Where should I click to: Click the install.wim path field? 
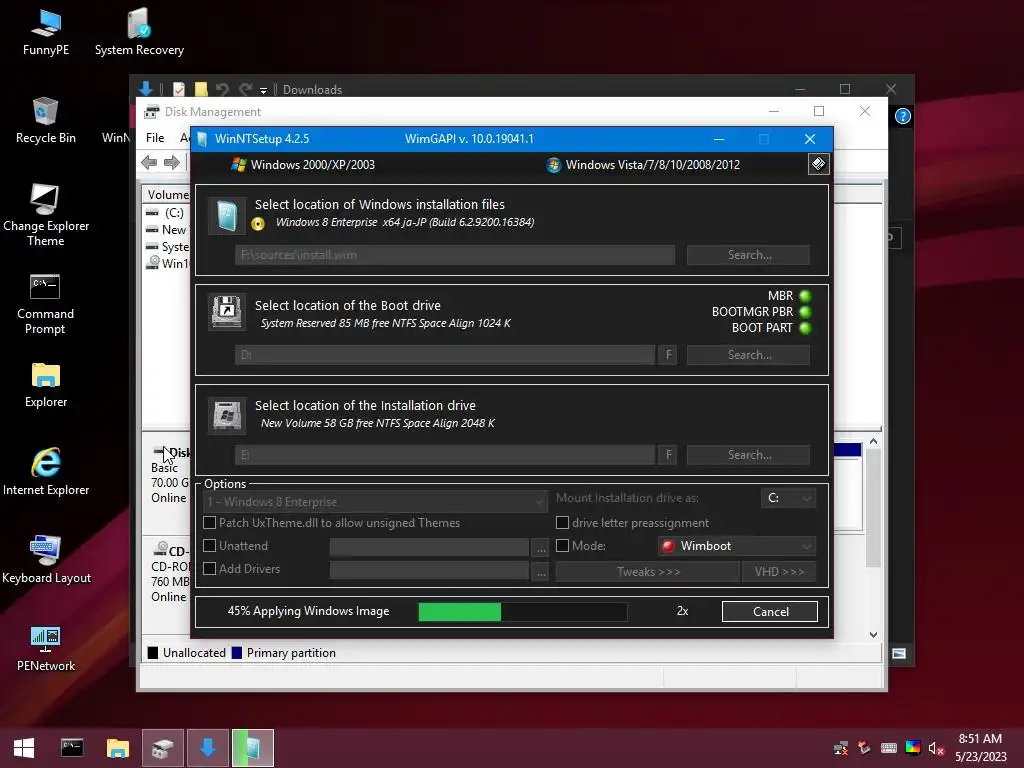click(x=455, y=255)
